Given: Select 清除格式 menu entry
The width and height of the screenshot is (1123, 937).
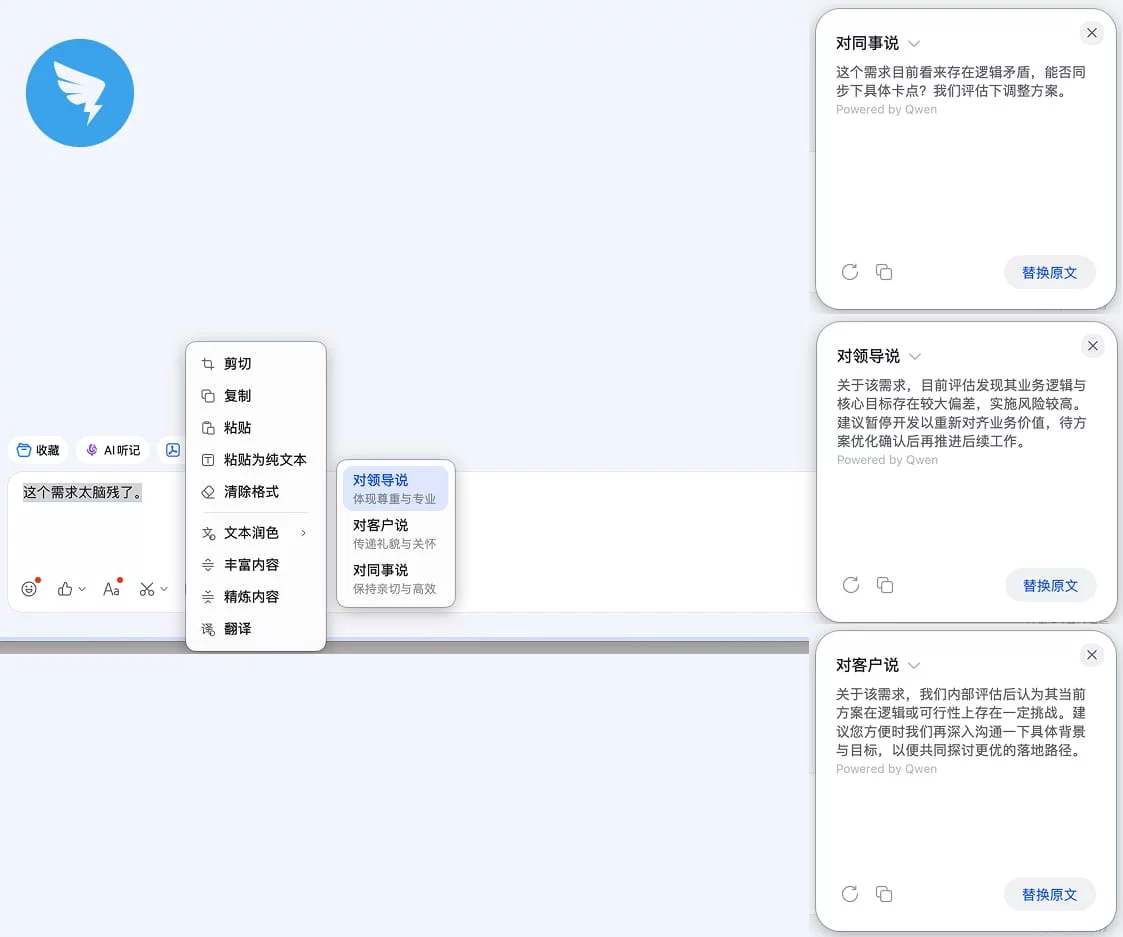Looking at the screenshot, I should click(x=256, y=491).
